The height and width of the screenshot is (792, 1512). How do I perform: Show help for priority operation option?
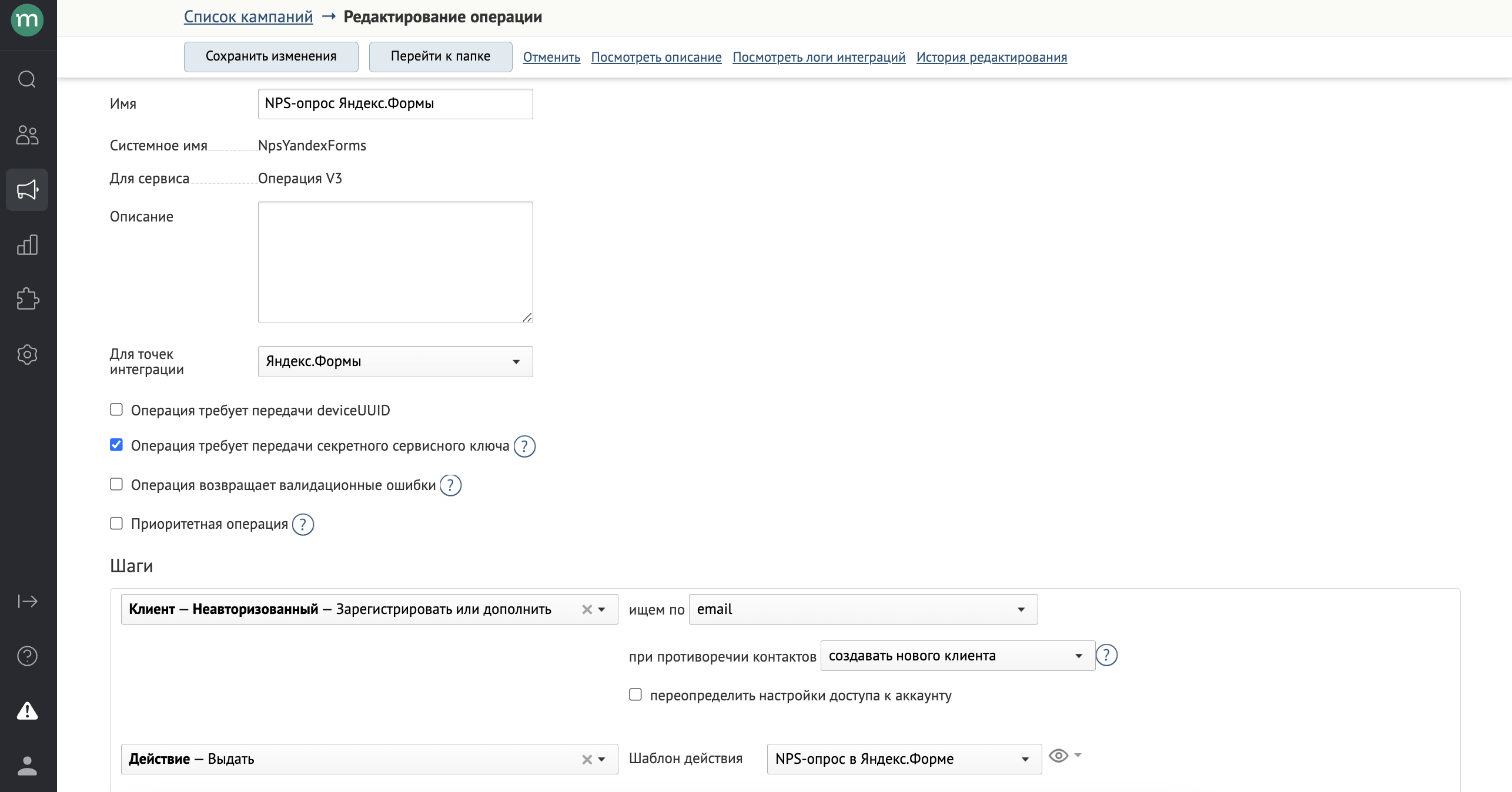[x=303, y=525]
